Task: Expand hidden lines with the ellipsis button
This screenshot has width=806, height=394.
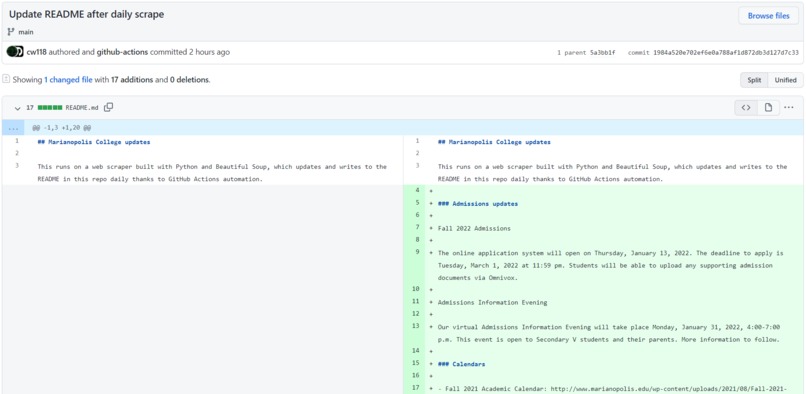Action: click(x=12, y=128)
